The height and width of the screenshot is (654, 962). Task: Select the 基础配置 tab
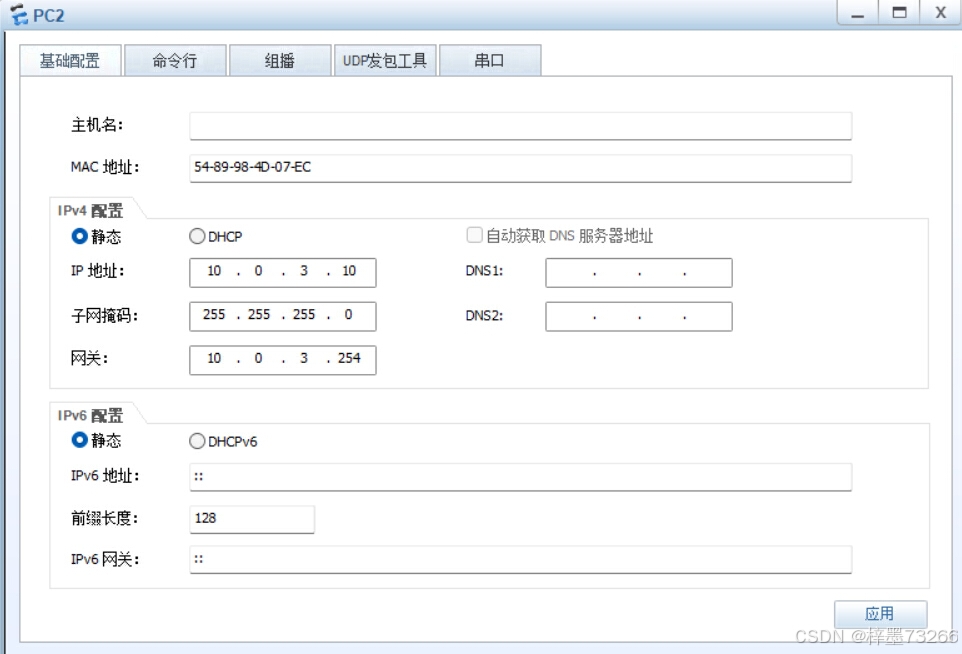[71, 60]
